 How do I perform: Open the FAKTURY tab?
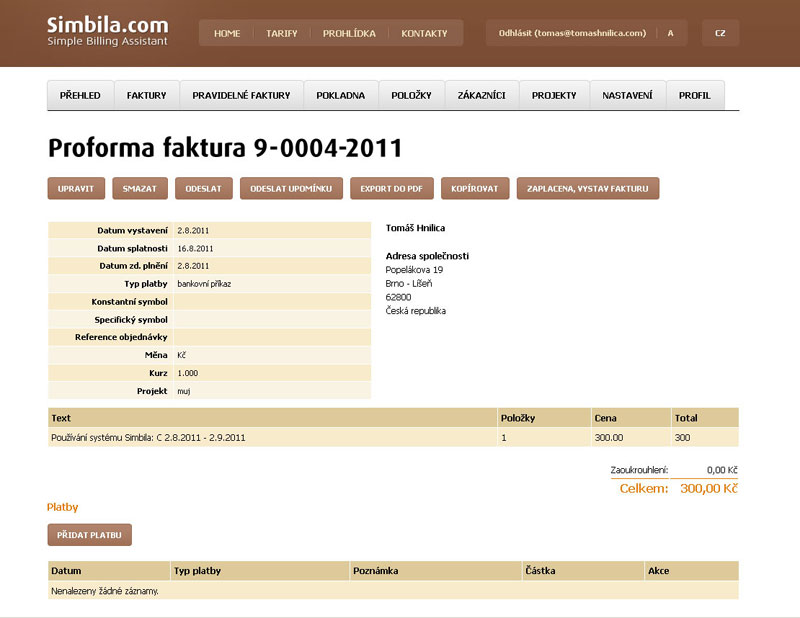[x=146, y=95]
